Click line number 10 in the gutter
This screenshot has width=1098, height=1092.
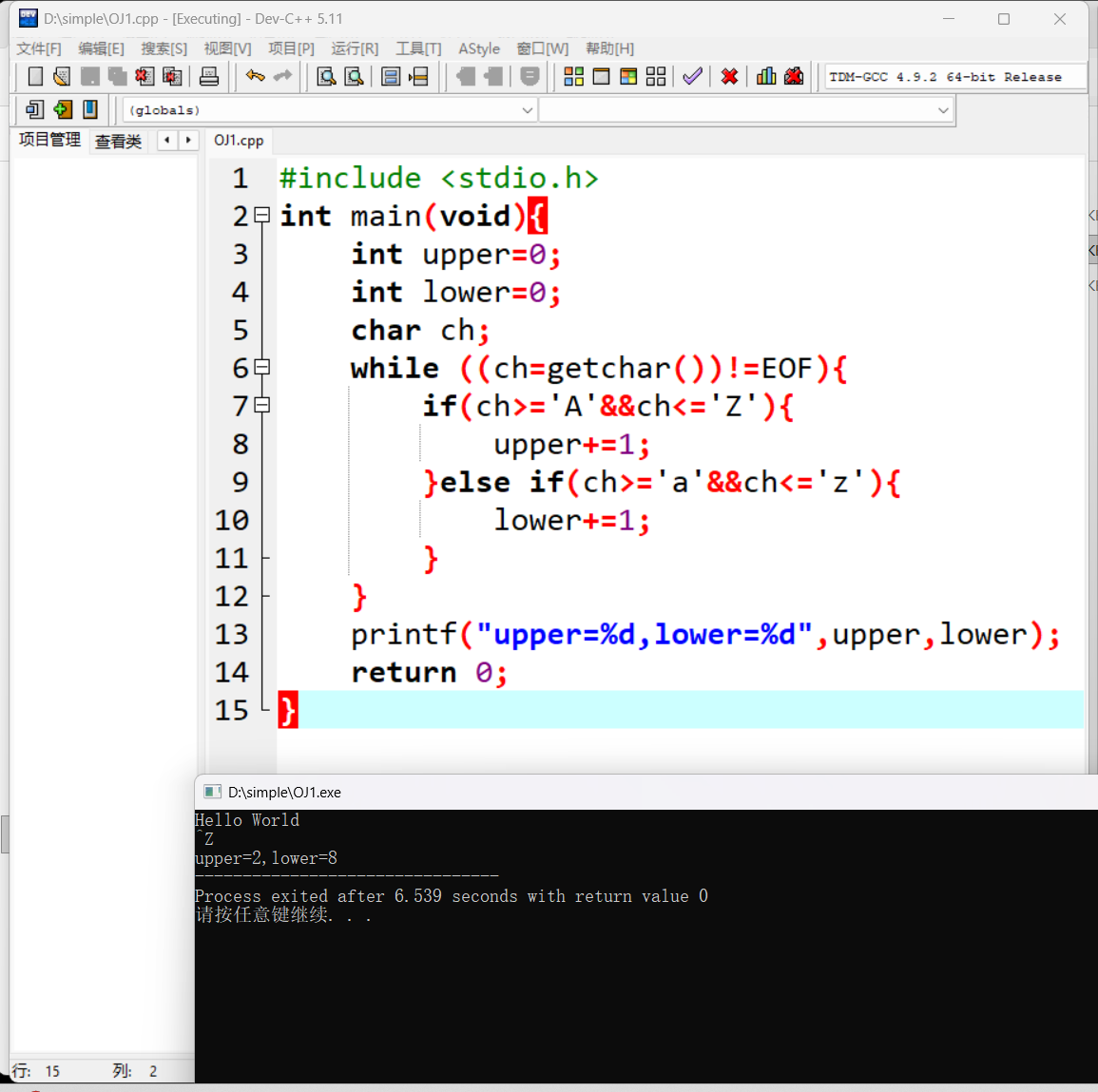click(232, 520)
